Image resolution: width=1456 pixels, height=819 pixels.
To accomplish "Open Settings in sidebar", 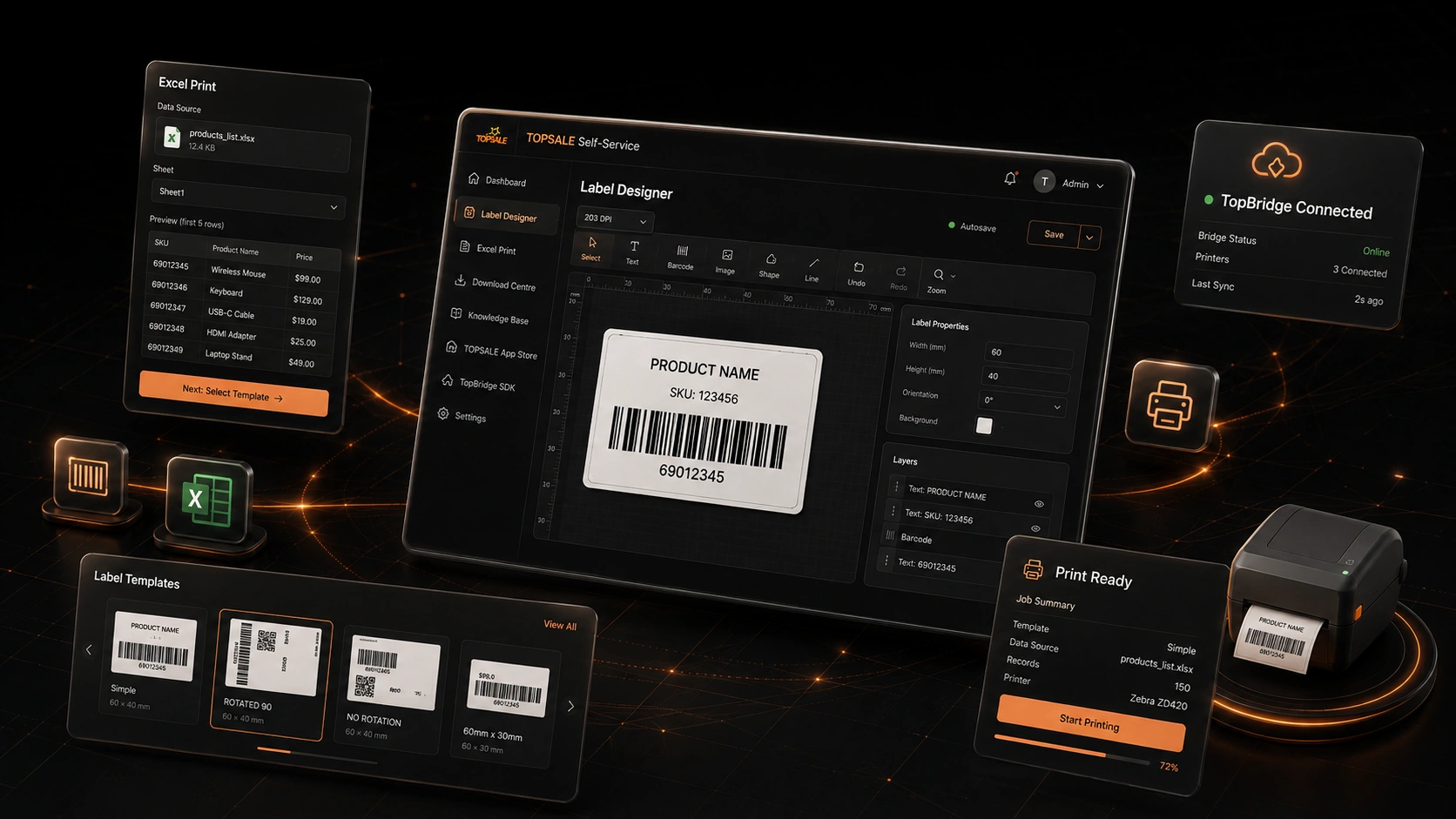I will (462, 416).
